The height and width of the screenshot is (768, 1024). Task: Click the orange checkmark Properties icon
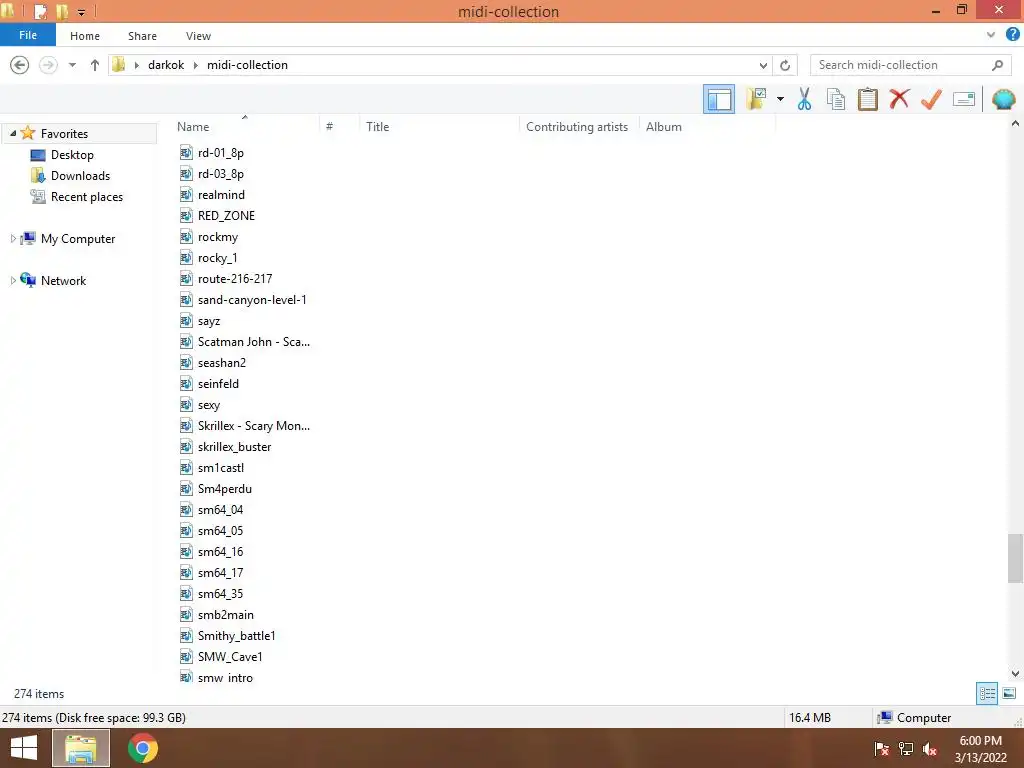pos(931,99)
